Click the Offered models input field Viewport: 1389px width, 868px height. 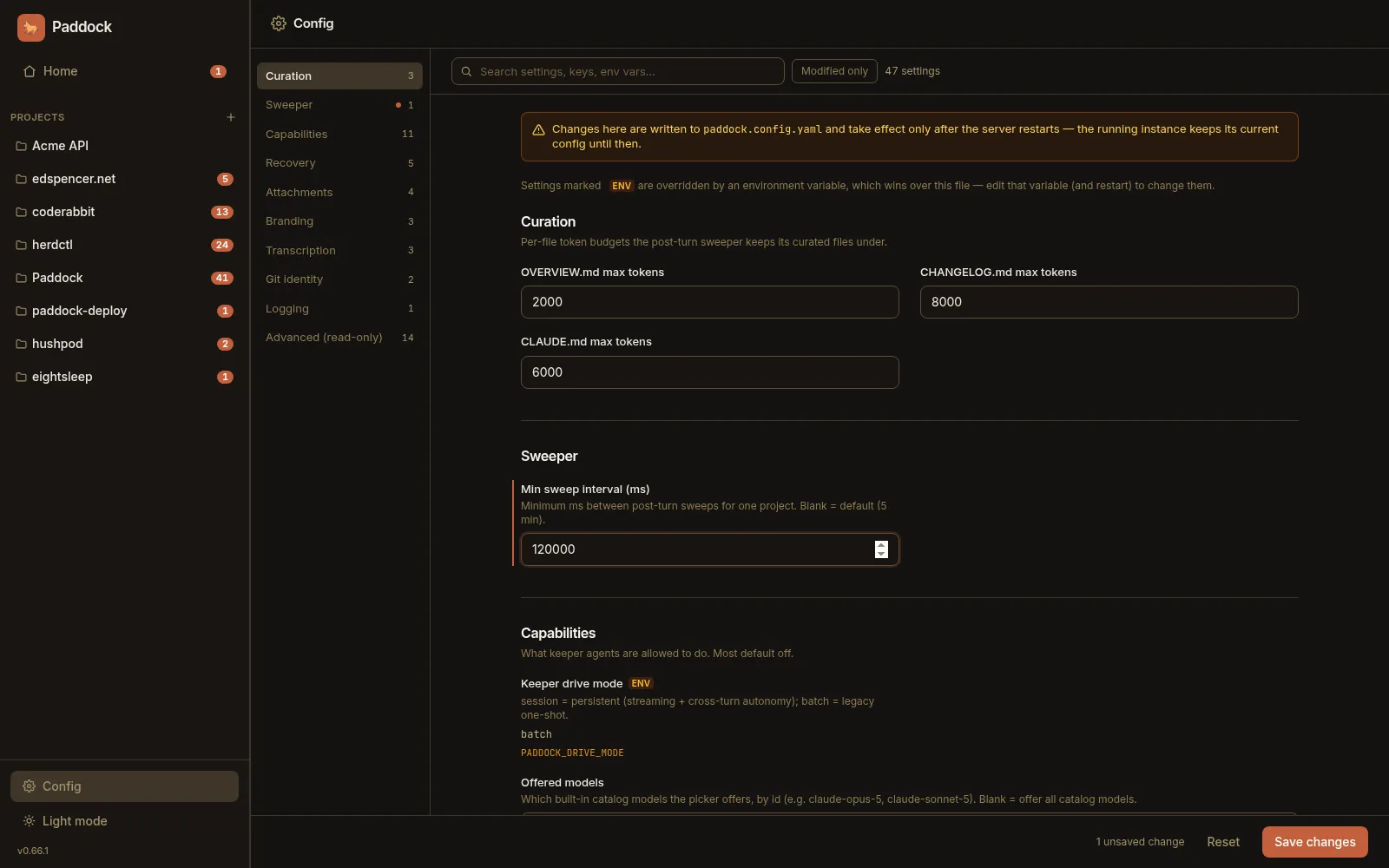click(x=909, y=813)
